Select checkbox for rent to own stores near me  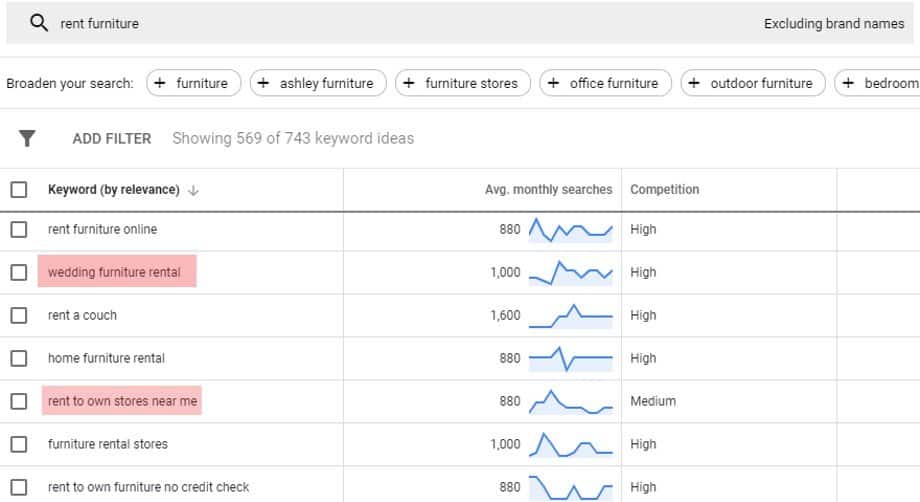point(19,401)
